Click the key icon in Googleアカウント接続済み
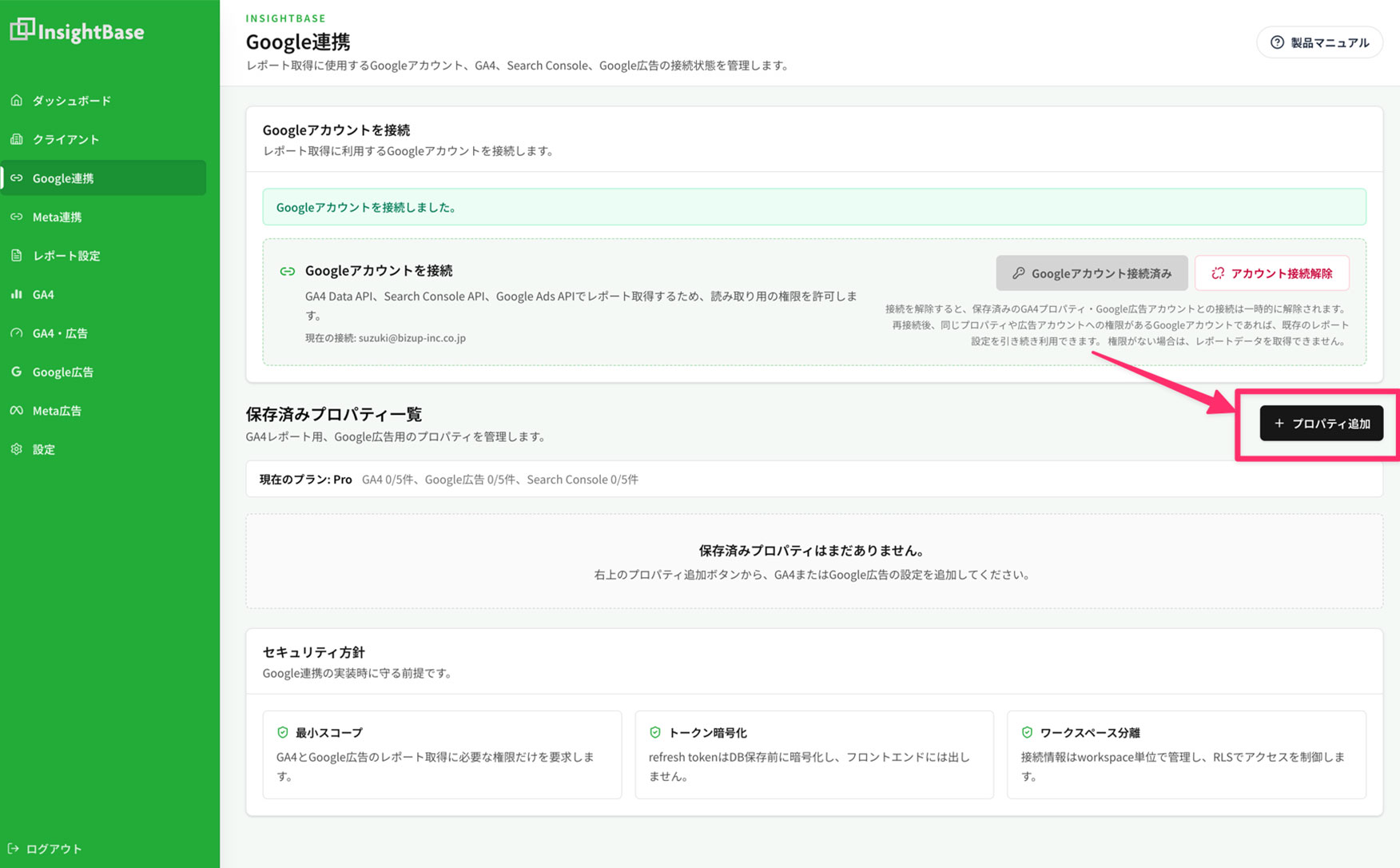1400x868 pixels. click(x=1019, y=273)
